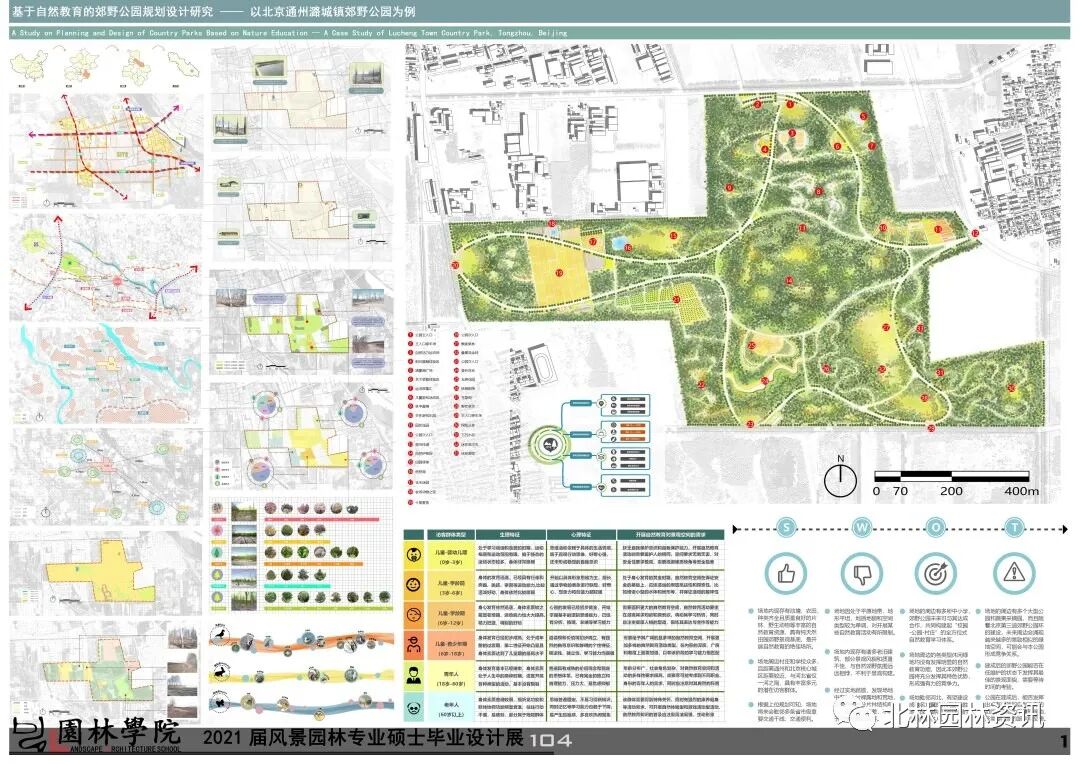The height and width of the screenshot is (764, 1080).
Task: Click the English subtitle line
Action: tap(289, 32)
